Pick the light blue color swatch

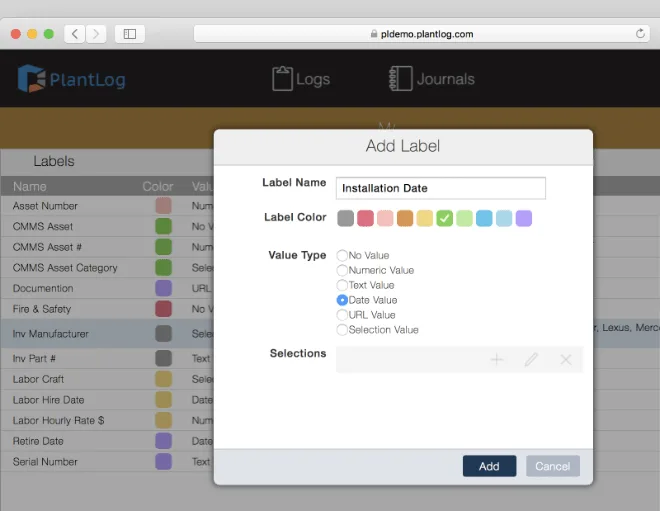pos(504,218)
